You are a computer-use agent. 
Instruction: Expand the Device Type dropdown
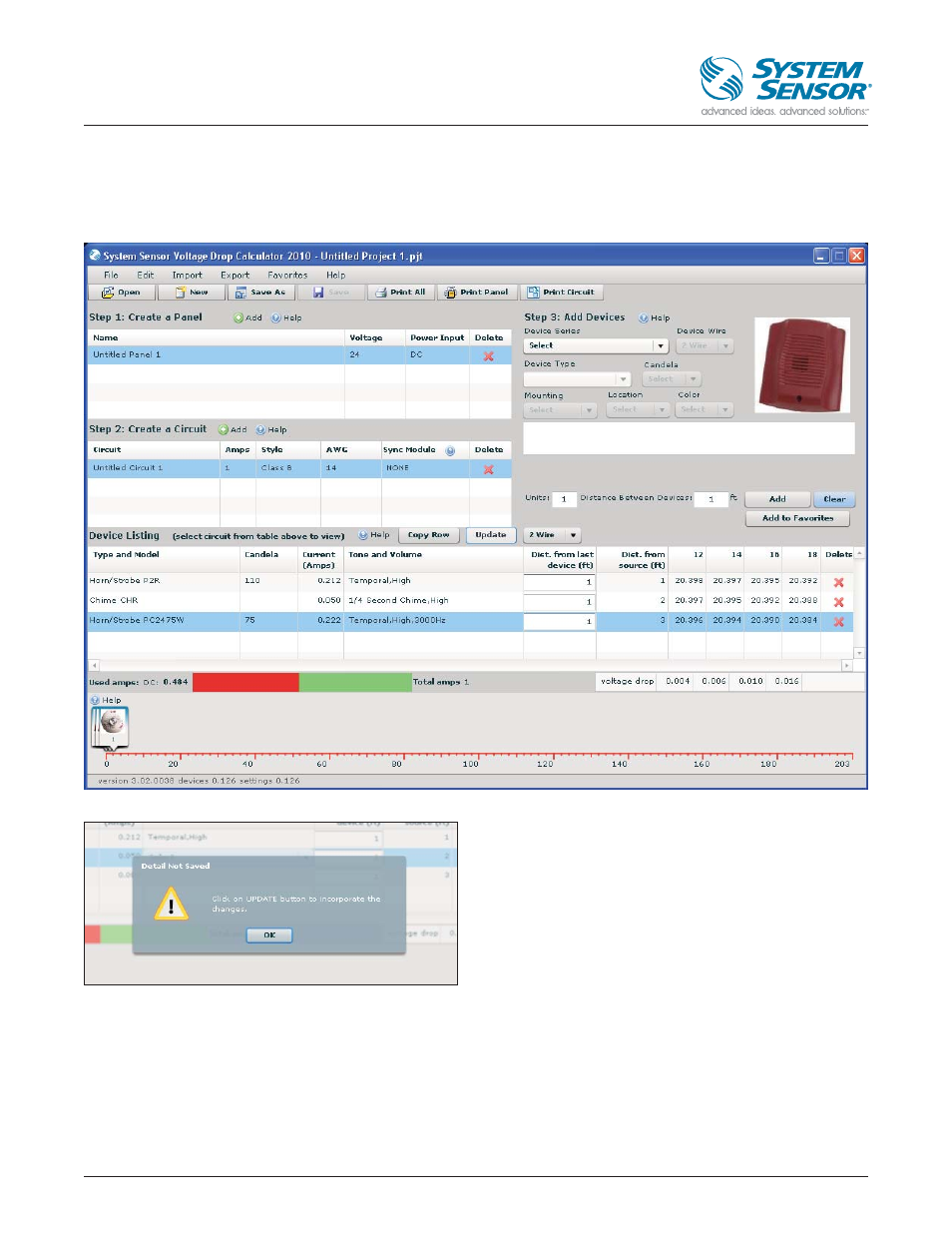624,379
